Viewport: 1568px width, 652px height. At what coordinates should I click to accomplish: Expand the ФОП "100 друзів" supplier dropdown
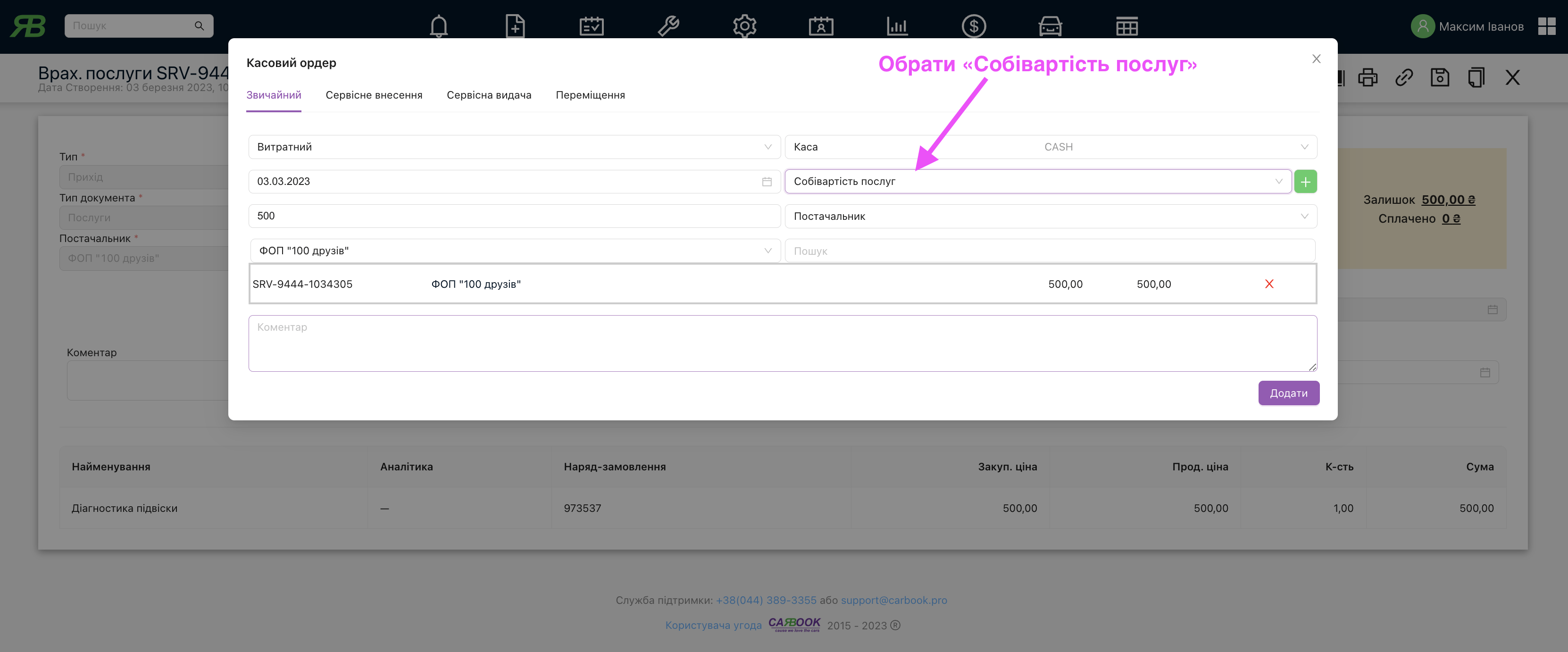click(x=514, y=251)
